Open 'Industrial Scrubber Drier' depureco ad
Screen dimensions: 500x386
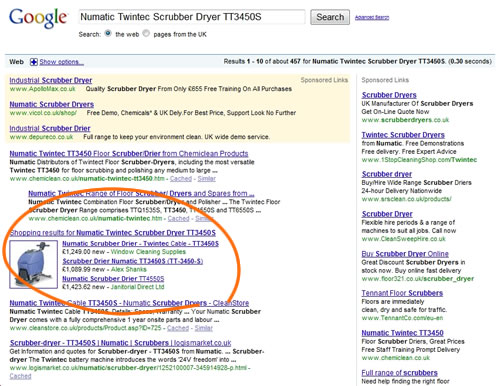coord(50,128)
